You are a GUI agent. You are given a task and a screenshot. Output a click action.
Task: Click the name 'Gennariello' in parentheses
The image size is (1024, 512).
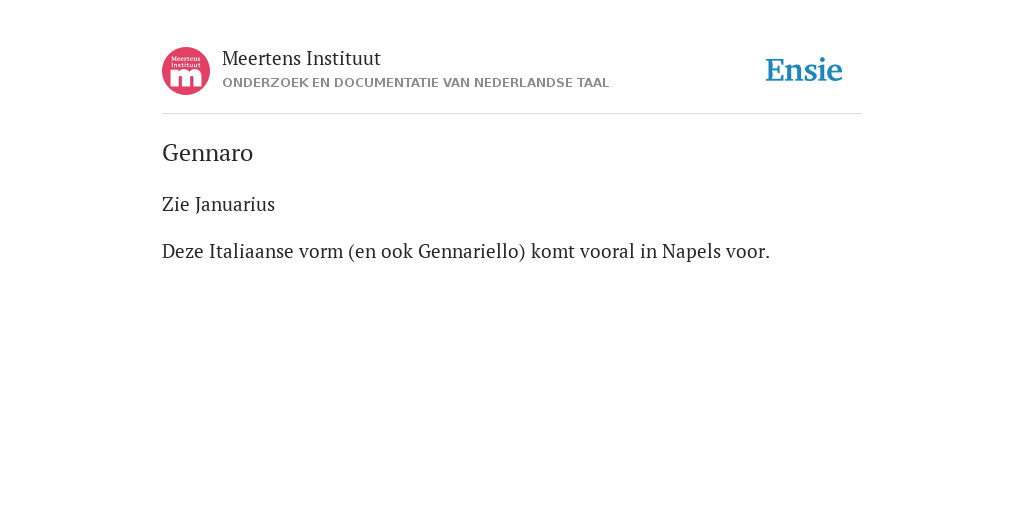pyautogui.click(x=468, y=251)
